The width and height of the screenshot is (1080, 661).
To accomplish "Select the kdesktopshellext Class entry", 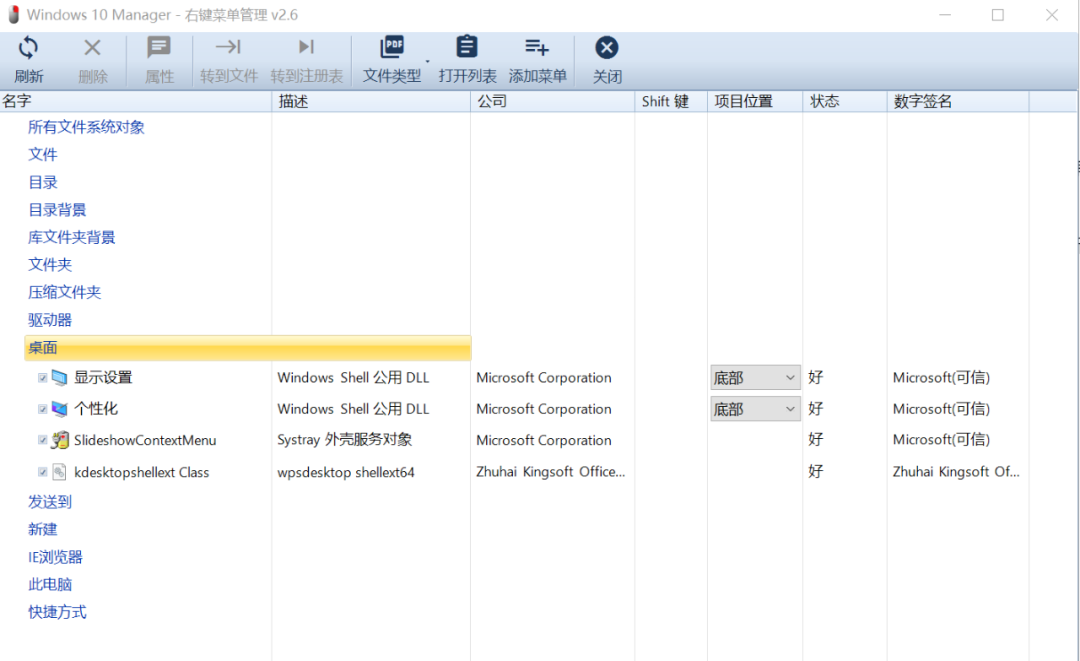I will [x=141, y=472].
